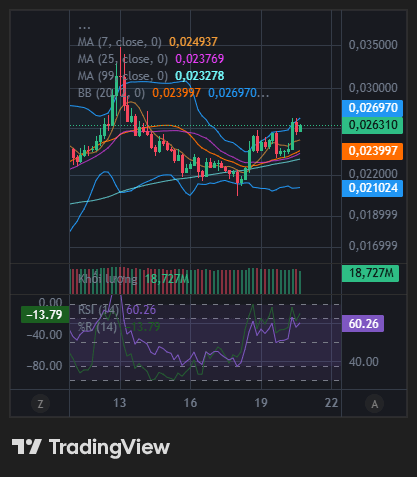Screen dimensions: 417x477
Task: Click the blue BB legend value 0,026970…
Action: tap(238, 93)
